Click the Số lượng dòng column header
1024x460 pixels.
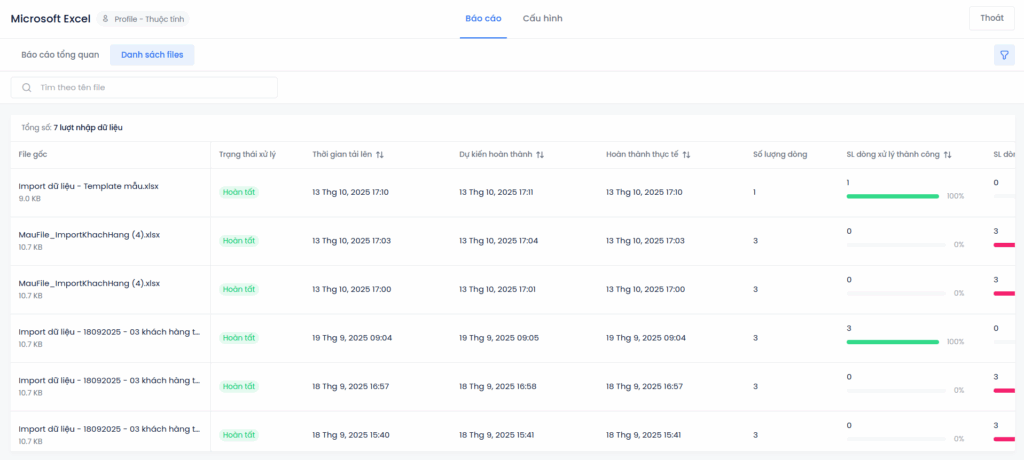[x=779, y=155]
